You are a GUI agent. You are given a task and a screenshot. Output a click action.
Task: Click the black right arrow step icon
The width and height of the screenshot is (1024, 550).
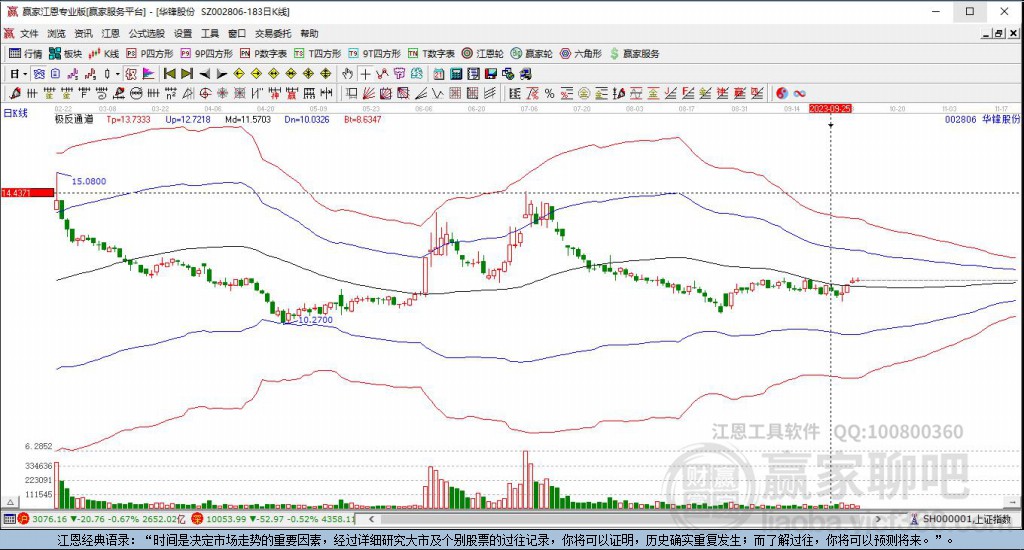click(x=221, y=74)
